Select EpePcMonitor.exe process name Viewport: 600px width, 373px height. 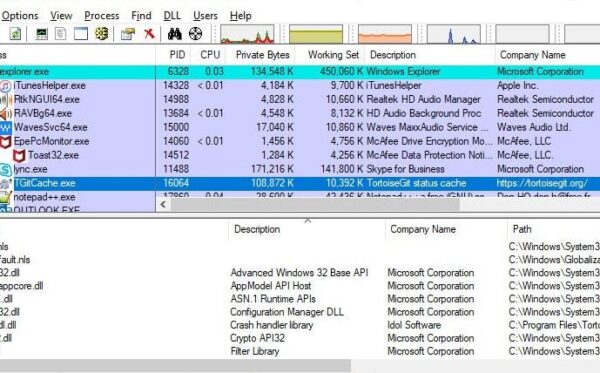(51, 142)
